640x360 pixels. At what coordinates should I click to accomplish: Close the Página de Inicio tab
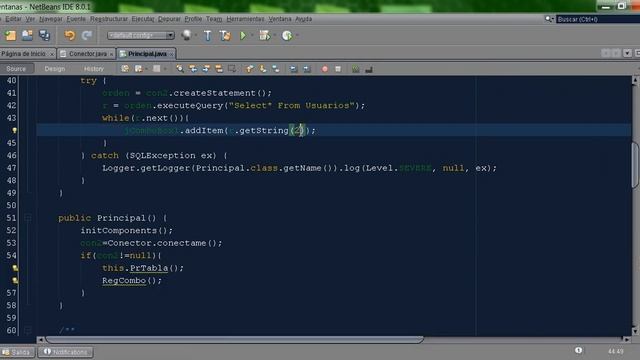[52, 54]
